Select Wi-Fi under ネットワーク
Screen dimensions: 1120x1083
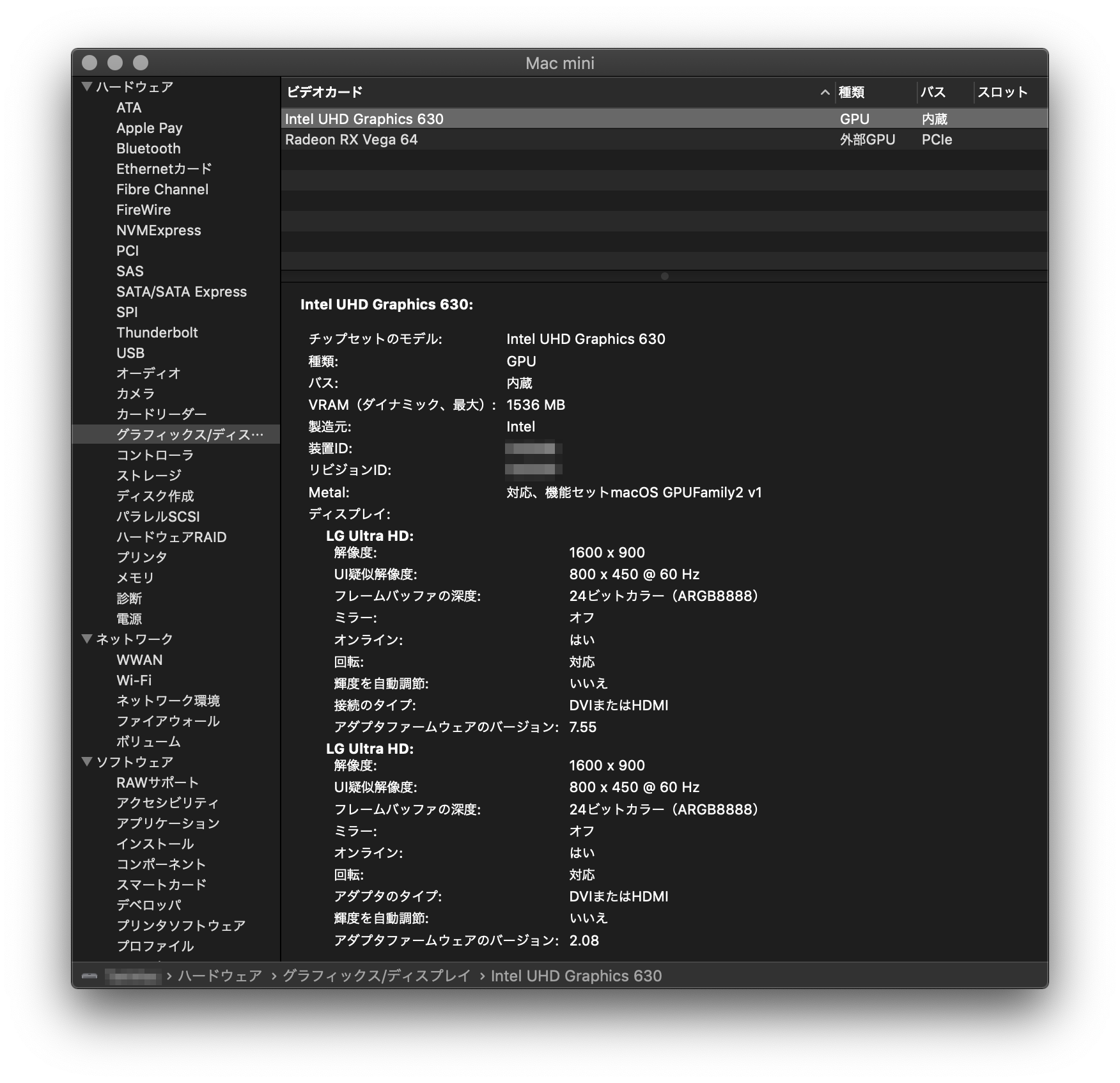(x=134, y=680)
